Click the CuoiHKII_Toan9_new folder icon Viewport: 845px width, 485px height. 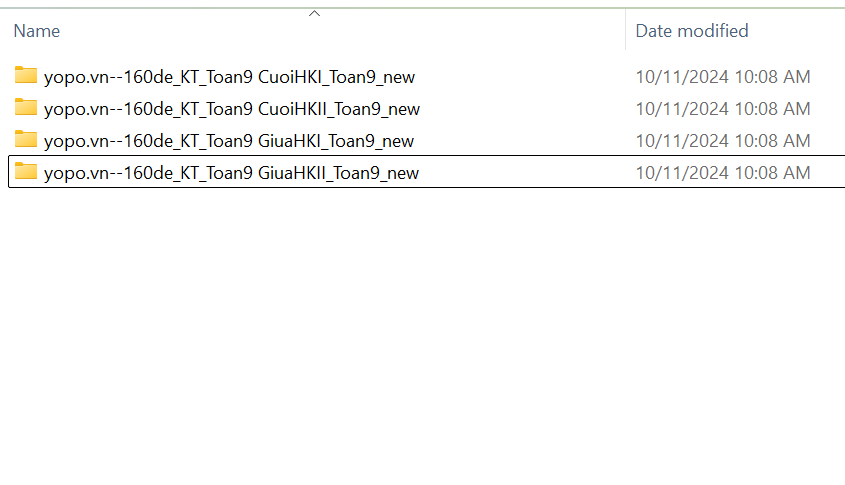(26, 108)
